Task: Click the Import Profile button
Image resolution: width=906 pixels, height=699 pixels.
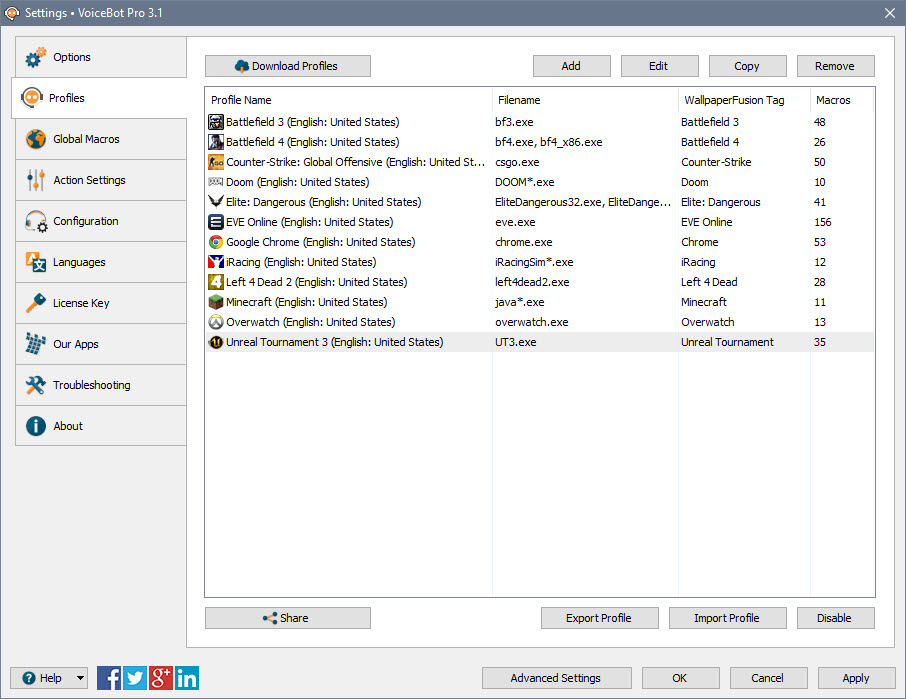Action: (727, 618)
